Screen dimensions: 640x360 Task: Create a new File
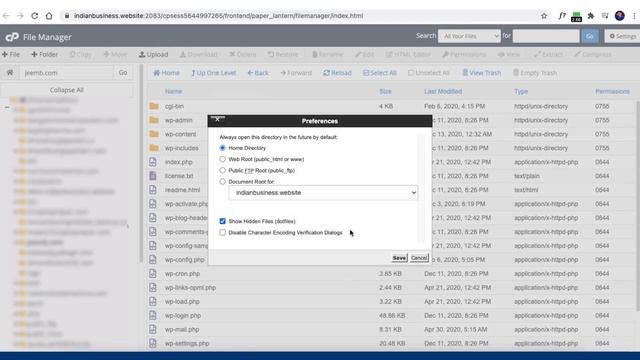[11, 54]
